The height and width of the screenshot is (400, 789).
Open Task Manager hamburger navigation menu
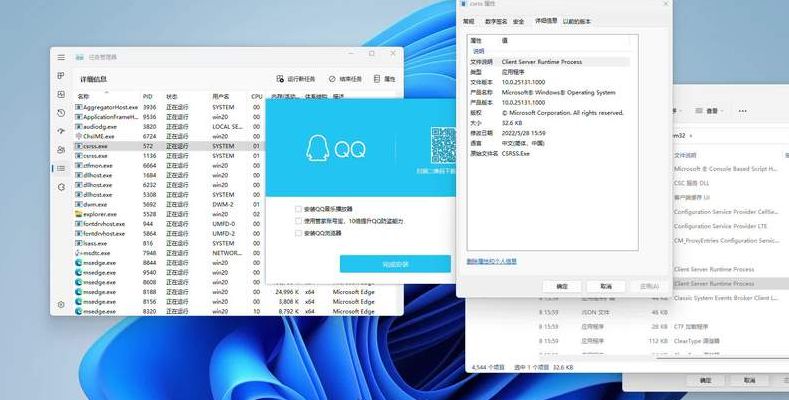tap(61, 57)
